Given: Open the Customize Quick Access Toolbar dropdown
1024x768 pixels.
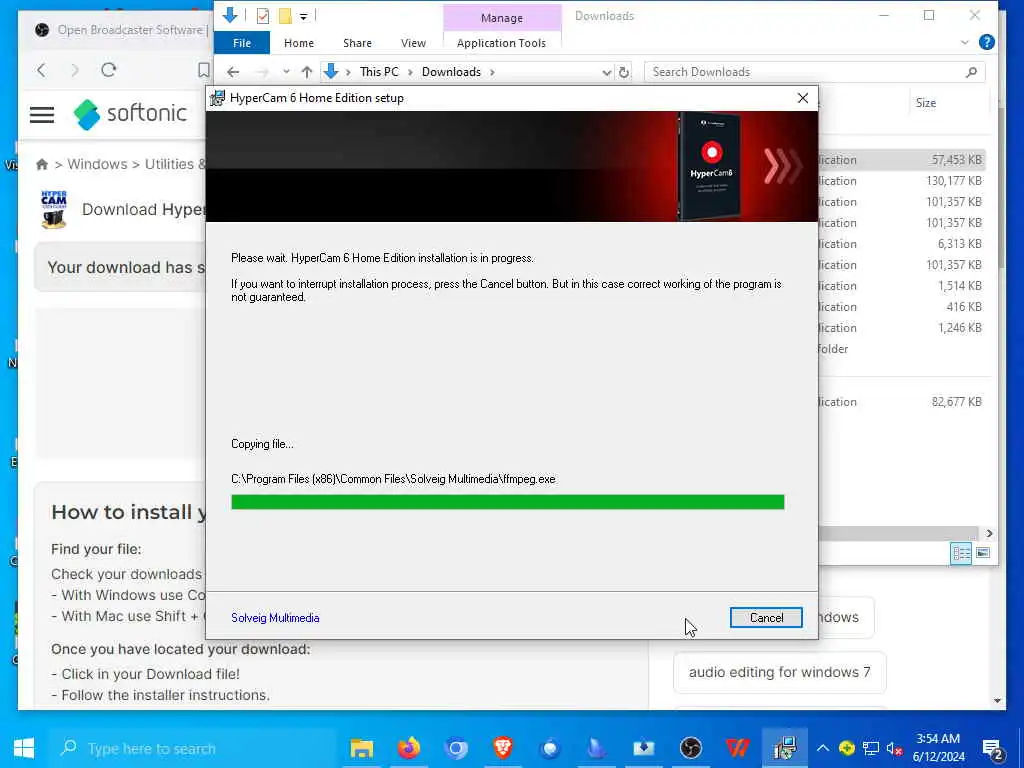Looking at the screenshot, I should pyautogui.click(x=304, y=16).
